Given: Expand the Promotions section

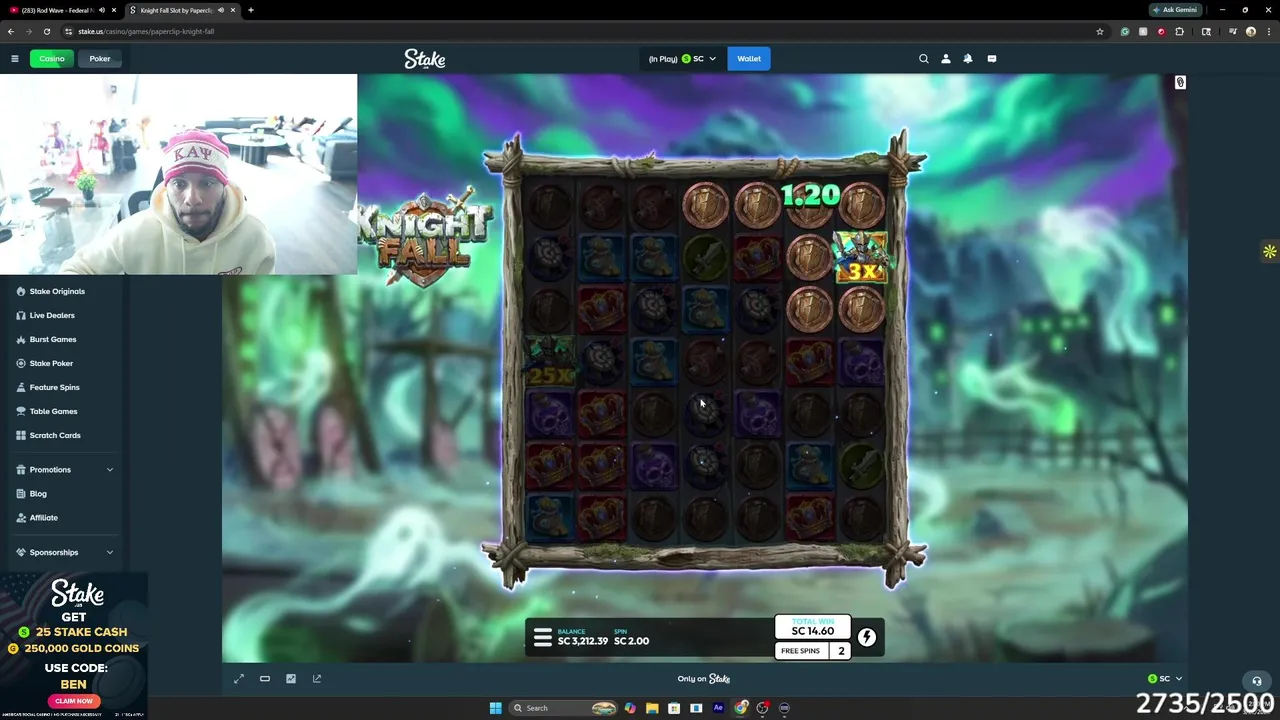Looking at the screenshot, I should click(65, 469).
